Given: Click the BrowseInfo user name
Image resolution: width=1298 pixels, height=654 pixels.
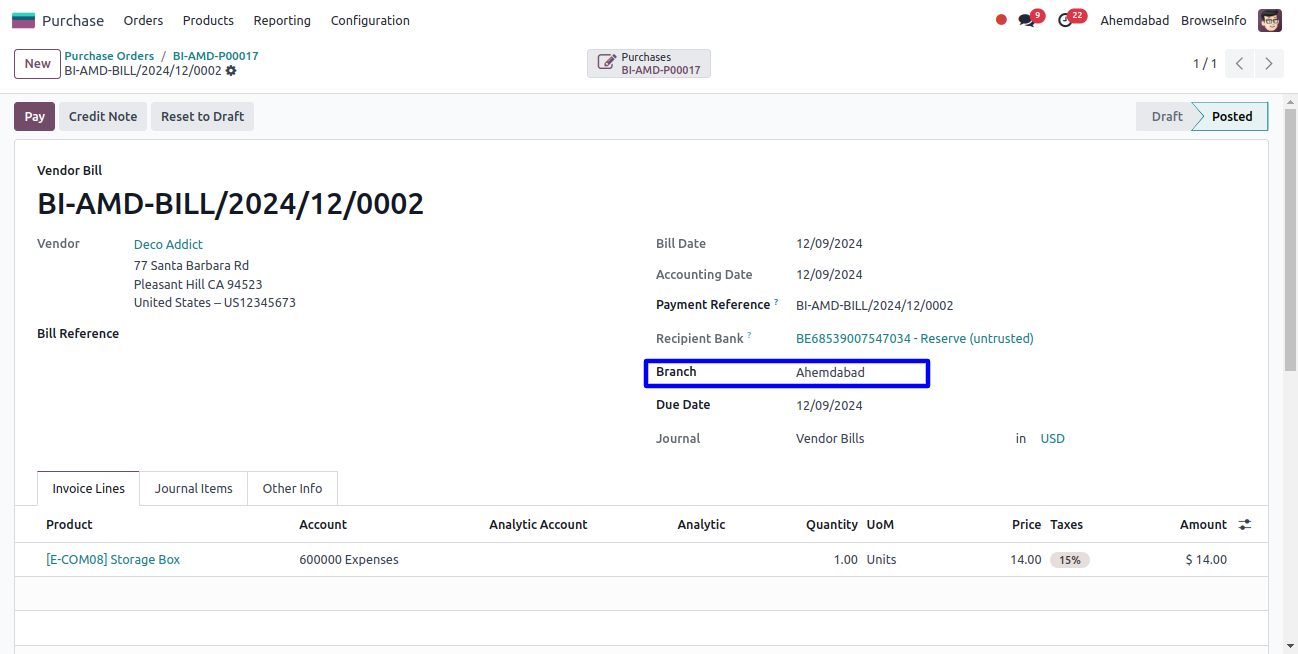Looking at the screenshot, I should (x=1213, y=20).
